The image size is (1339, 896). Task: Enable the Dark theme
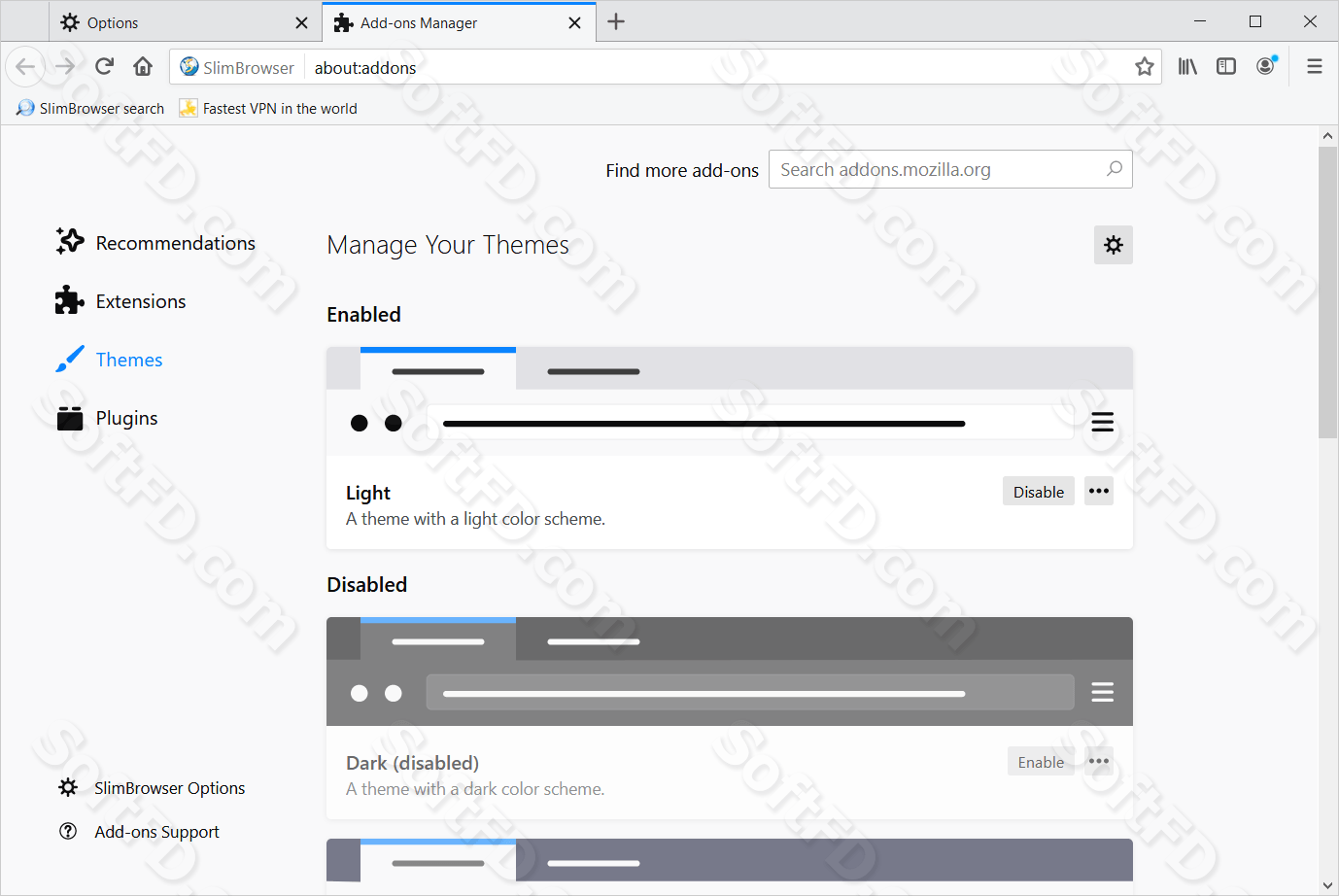pos(1041,762)
